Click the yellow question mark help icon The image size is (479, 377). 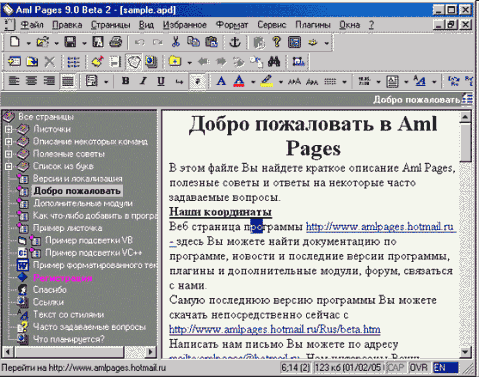(276, 42)
